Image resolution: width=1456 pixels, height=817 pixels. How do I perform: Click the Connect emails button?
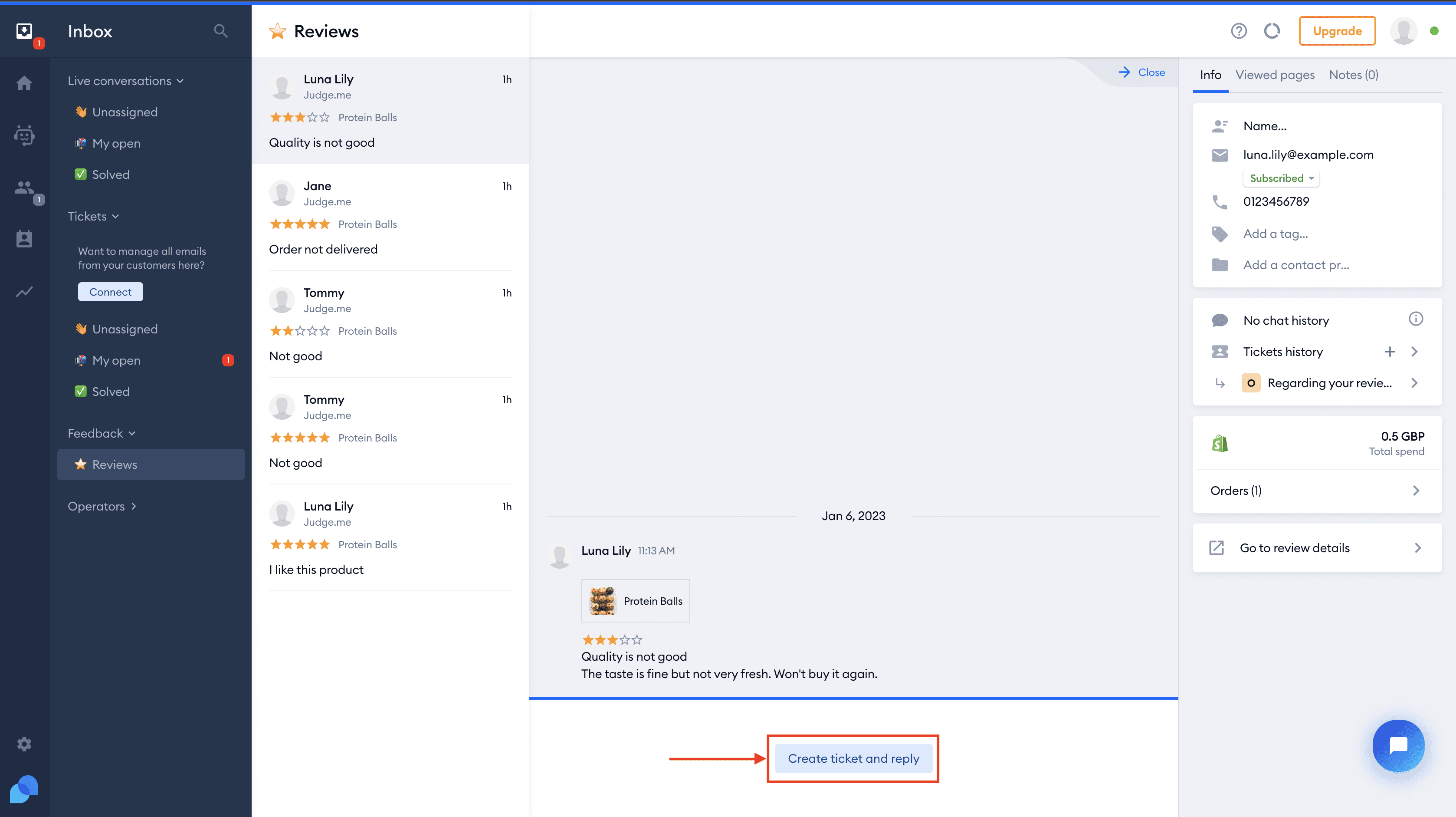(110, 292)
